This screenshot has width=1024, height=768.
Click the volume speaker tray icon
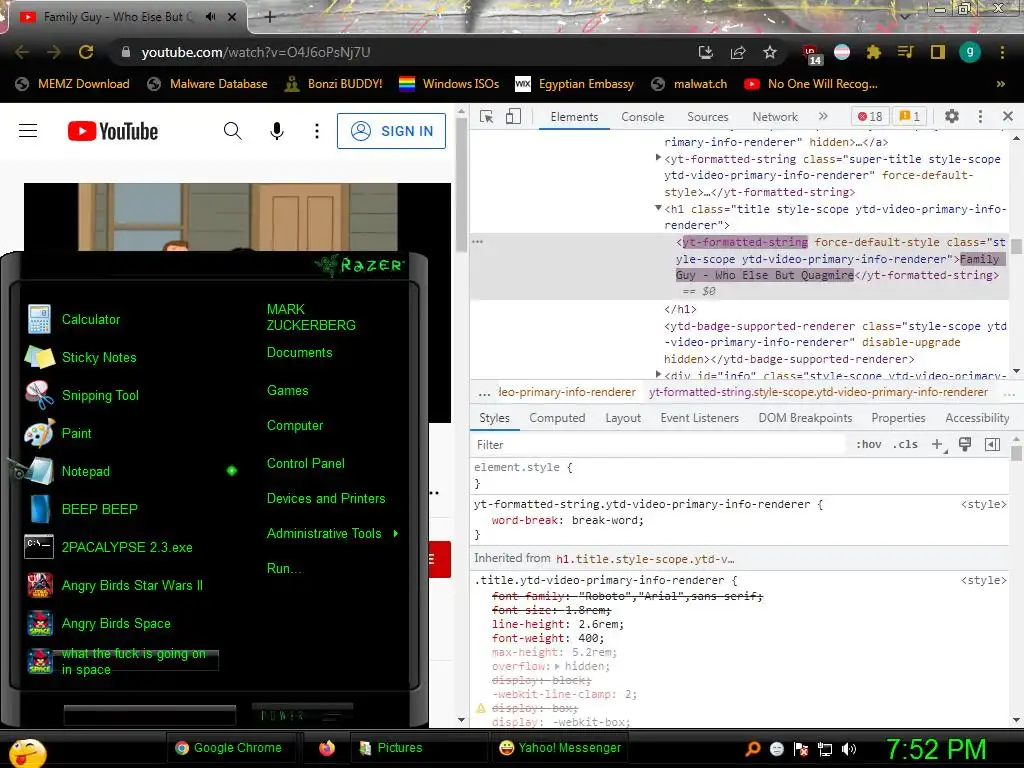coord(849,749)
